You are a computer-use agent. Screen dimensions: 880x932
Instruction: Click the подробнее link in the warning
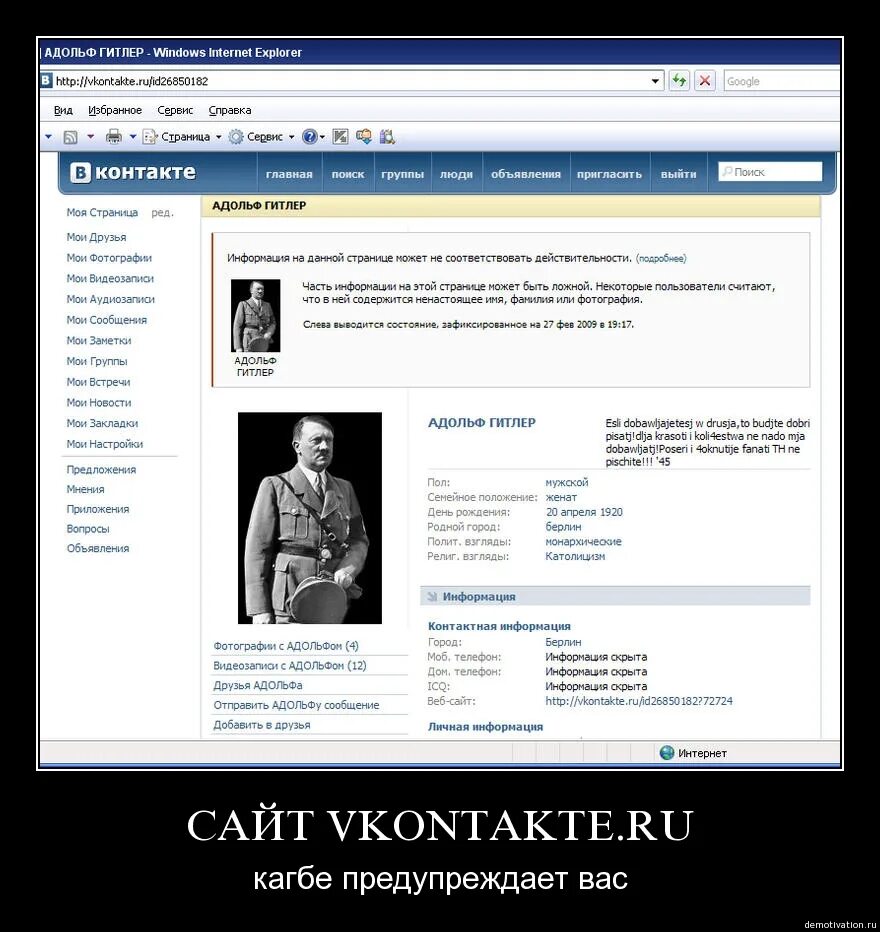[x=661, y=259]
